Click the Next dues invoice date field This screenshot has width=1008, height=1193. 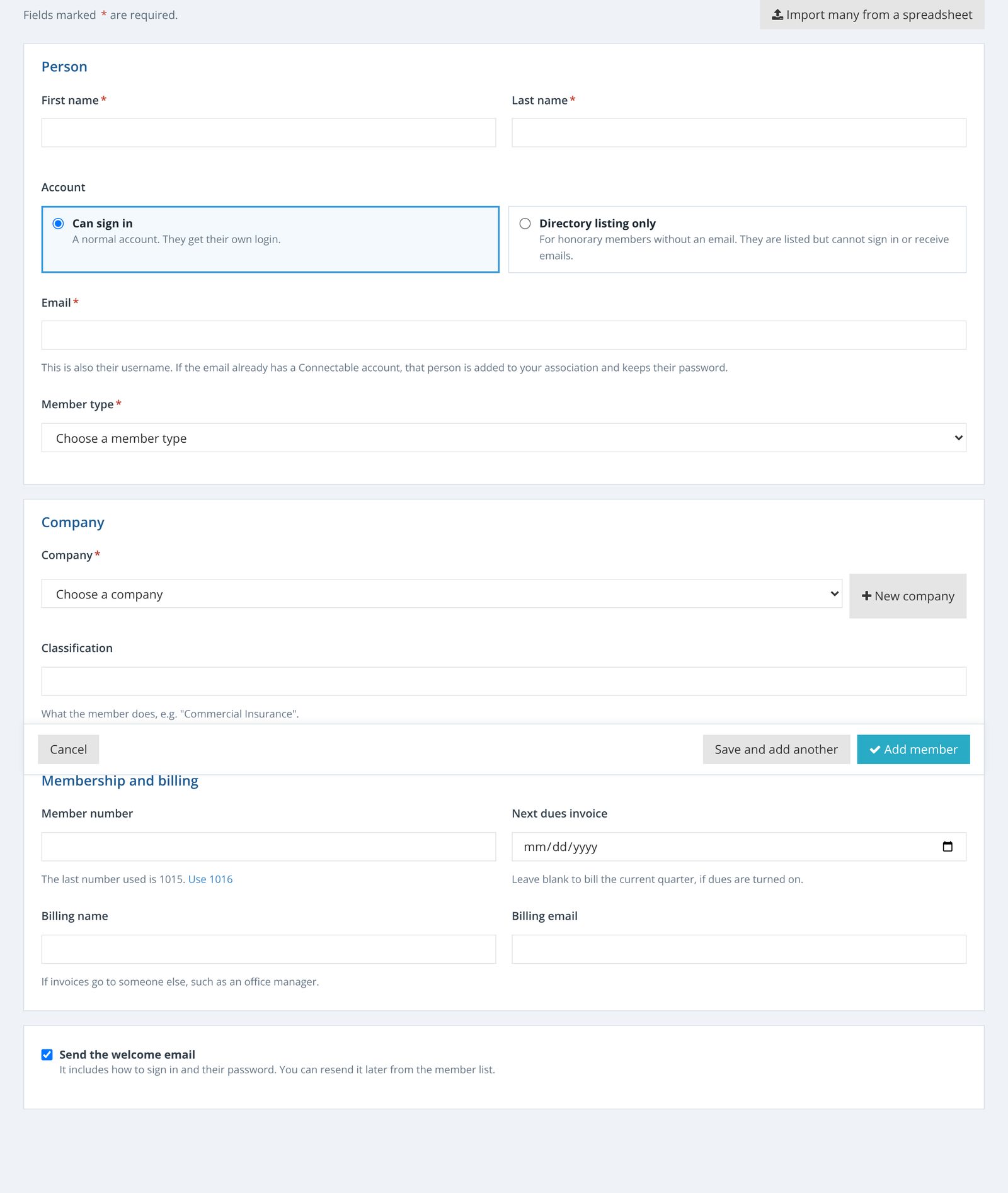[x=739, y=847]
